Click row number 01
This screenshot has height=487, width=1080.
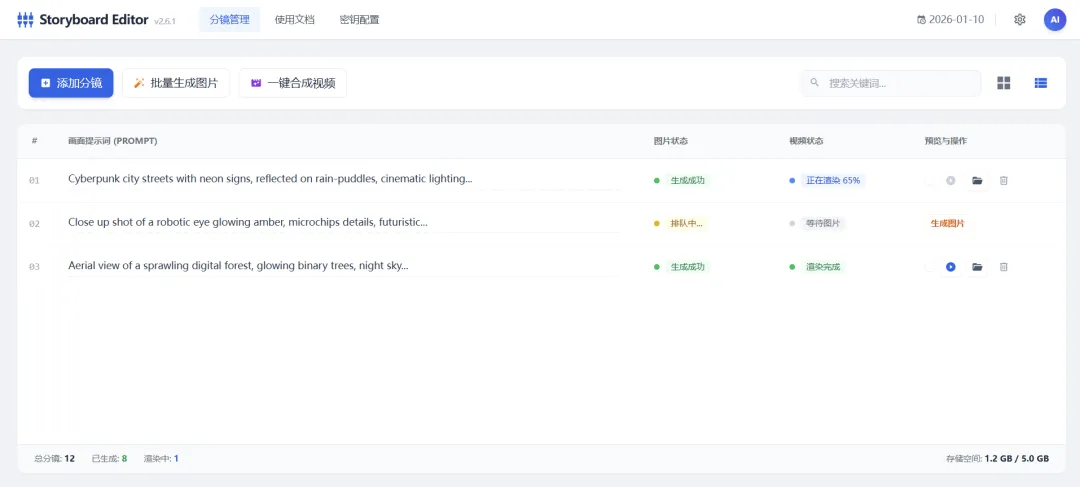[34, 180]
